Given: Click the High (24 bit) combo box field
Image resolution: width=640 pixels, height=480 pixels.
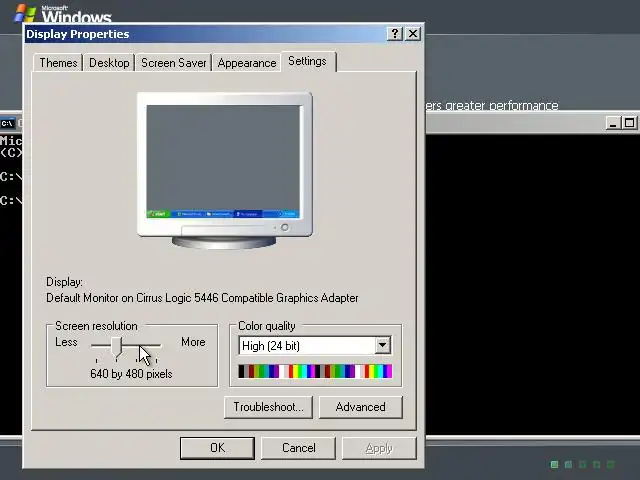Looking at the screenshot, I should point(315,346).
